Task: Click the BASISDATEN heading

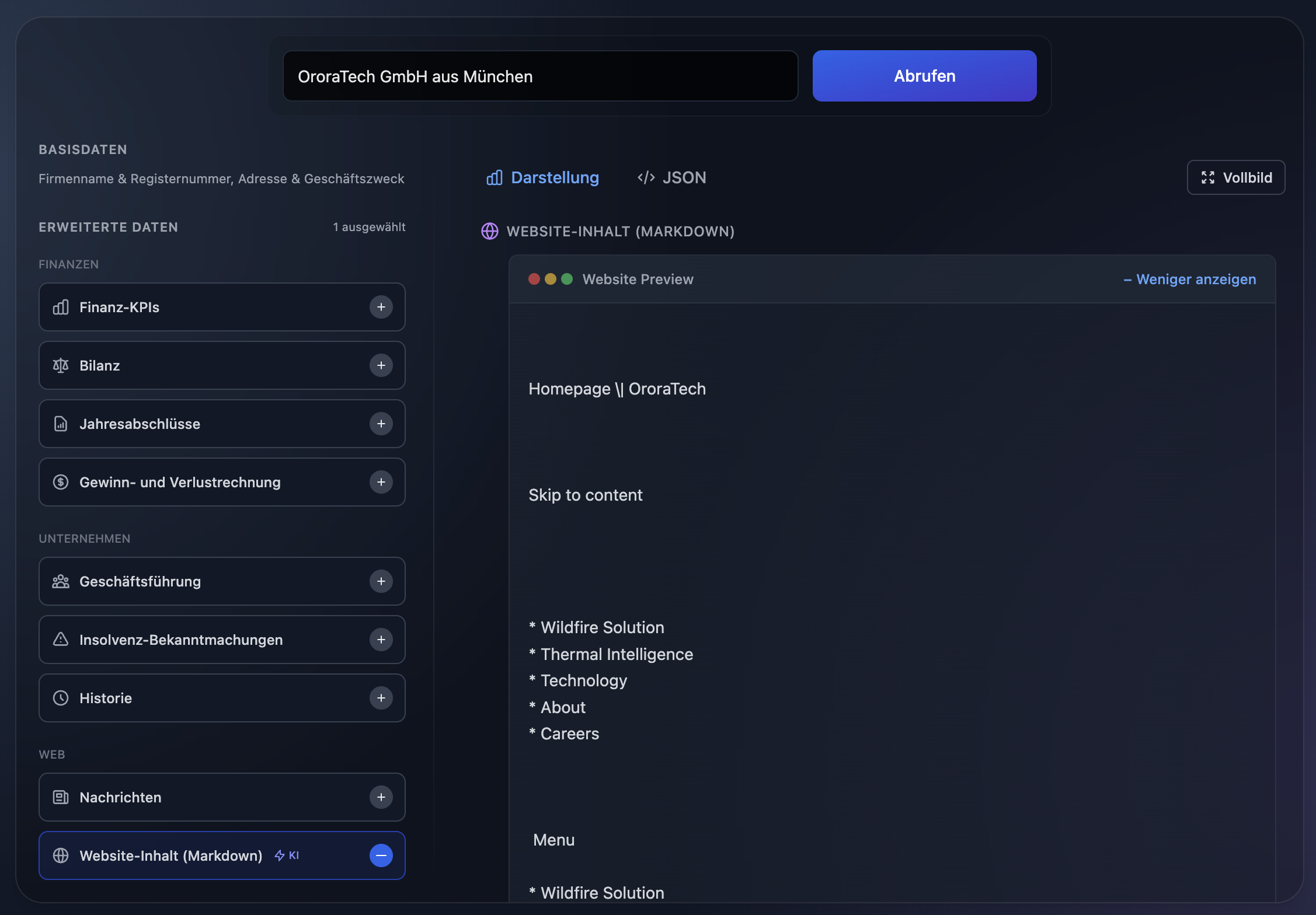Action: click(83, 149)
